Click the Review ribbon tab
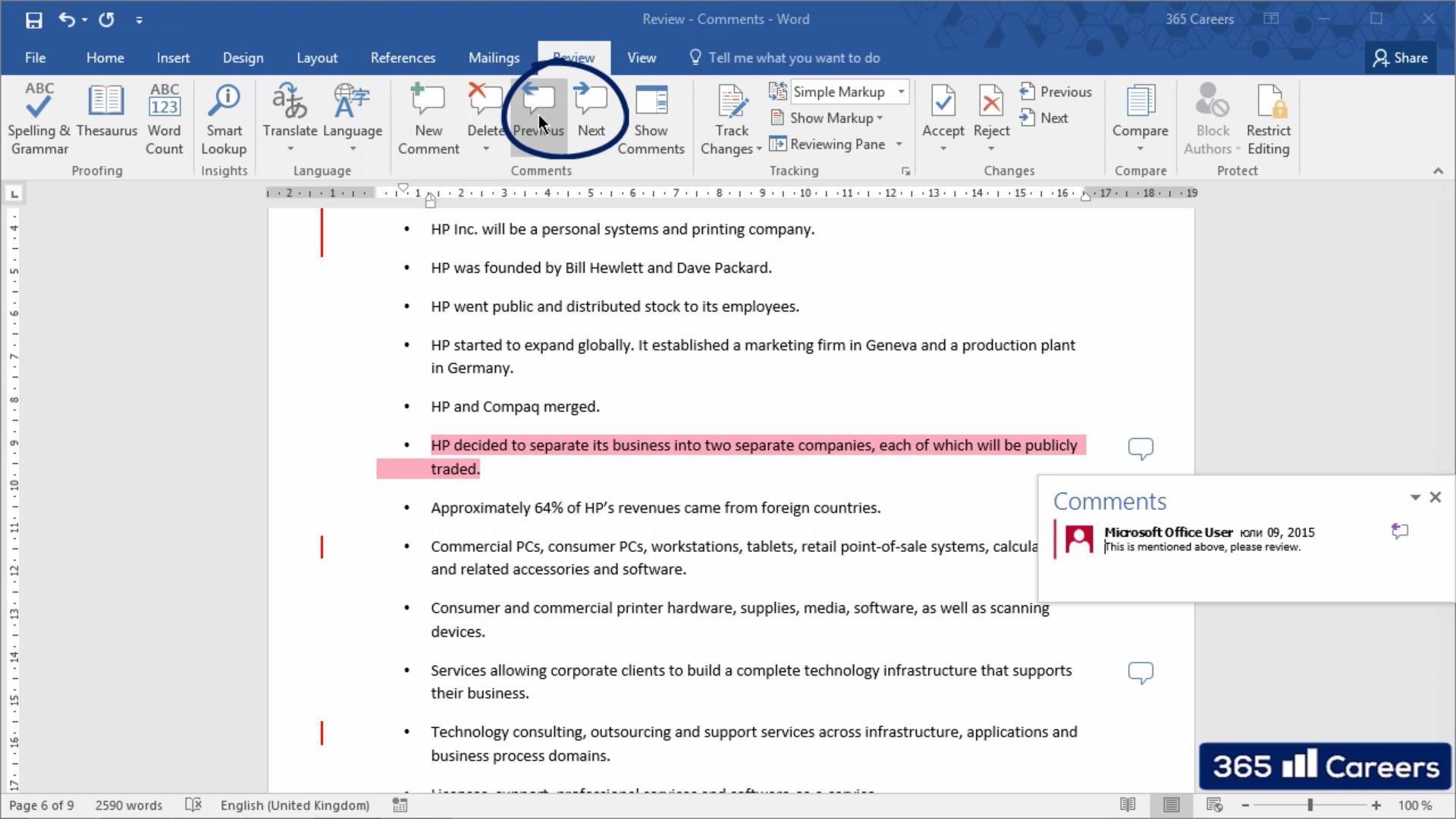Image resolution: width=1456 pixels, height=819 pixels. pos(574,57)
